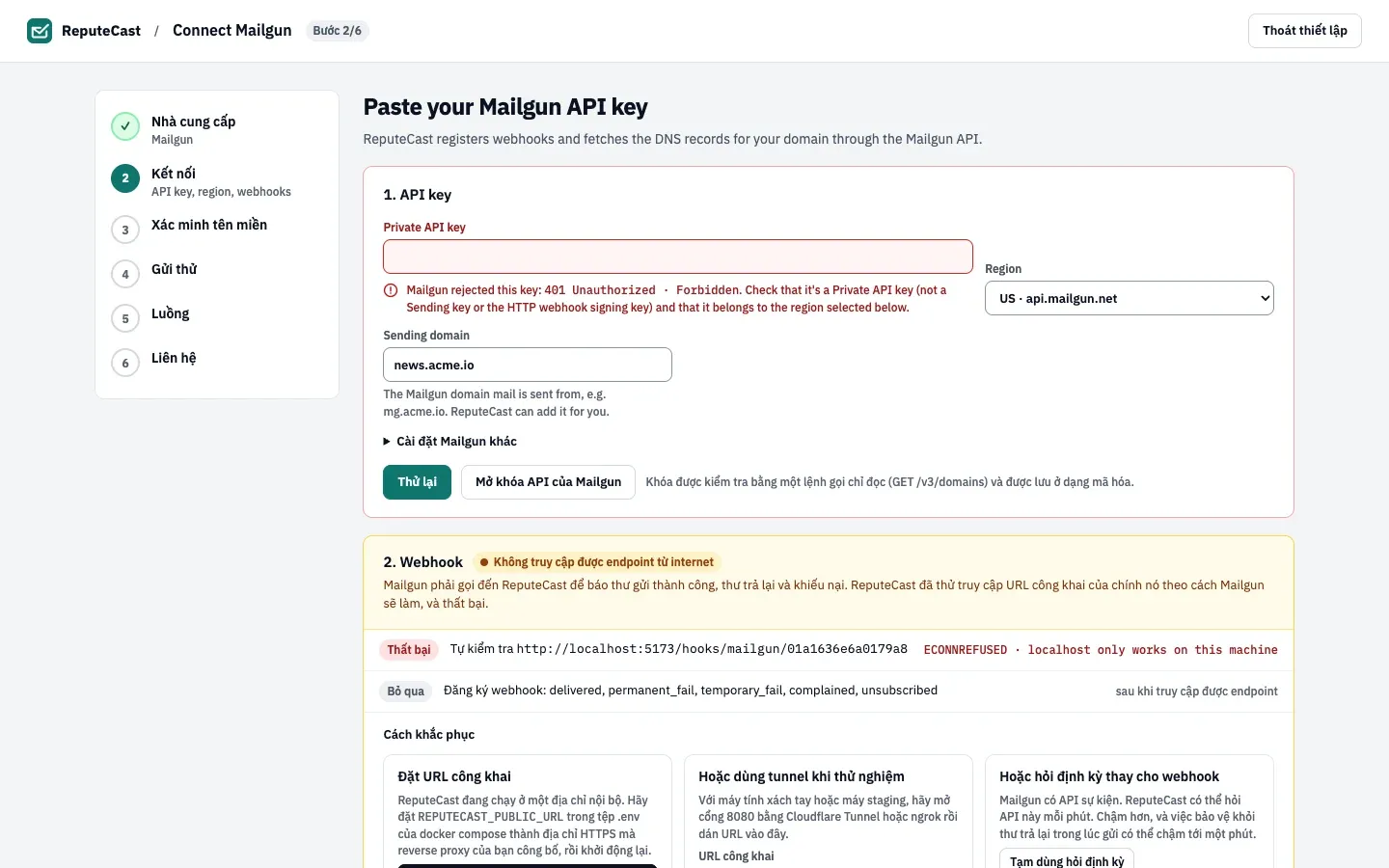Click the red error icon under API key
Screen dimensions: 1389x868
(x=391, y=290)
